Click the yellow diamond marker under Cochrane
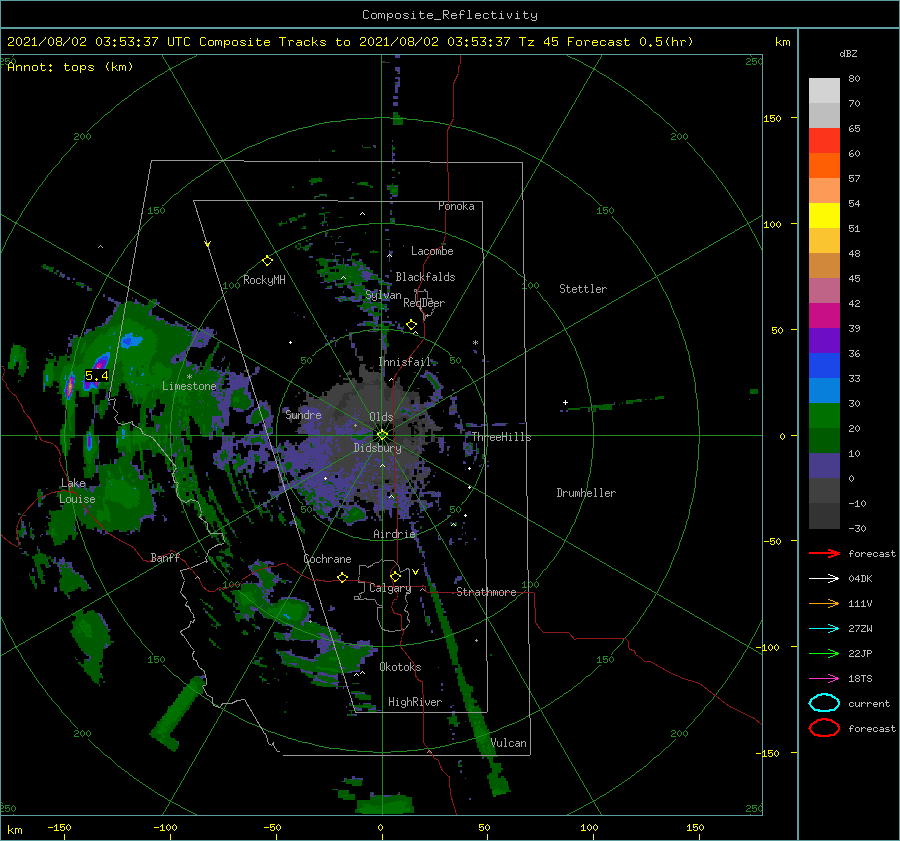This screenshot has width=900, height=841. 343,577
